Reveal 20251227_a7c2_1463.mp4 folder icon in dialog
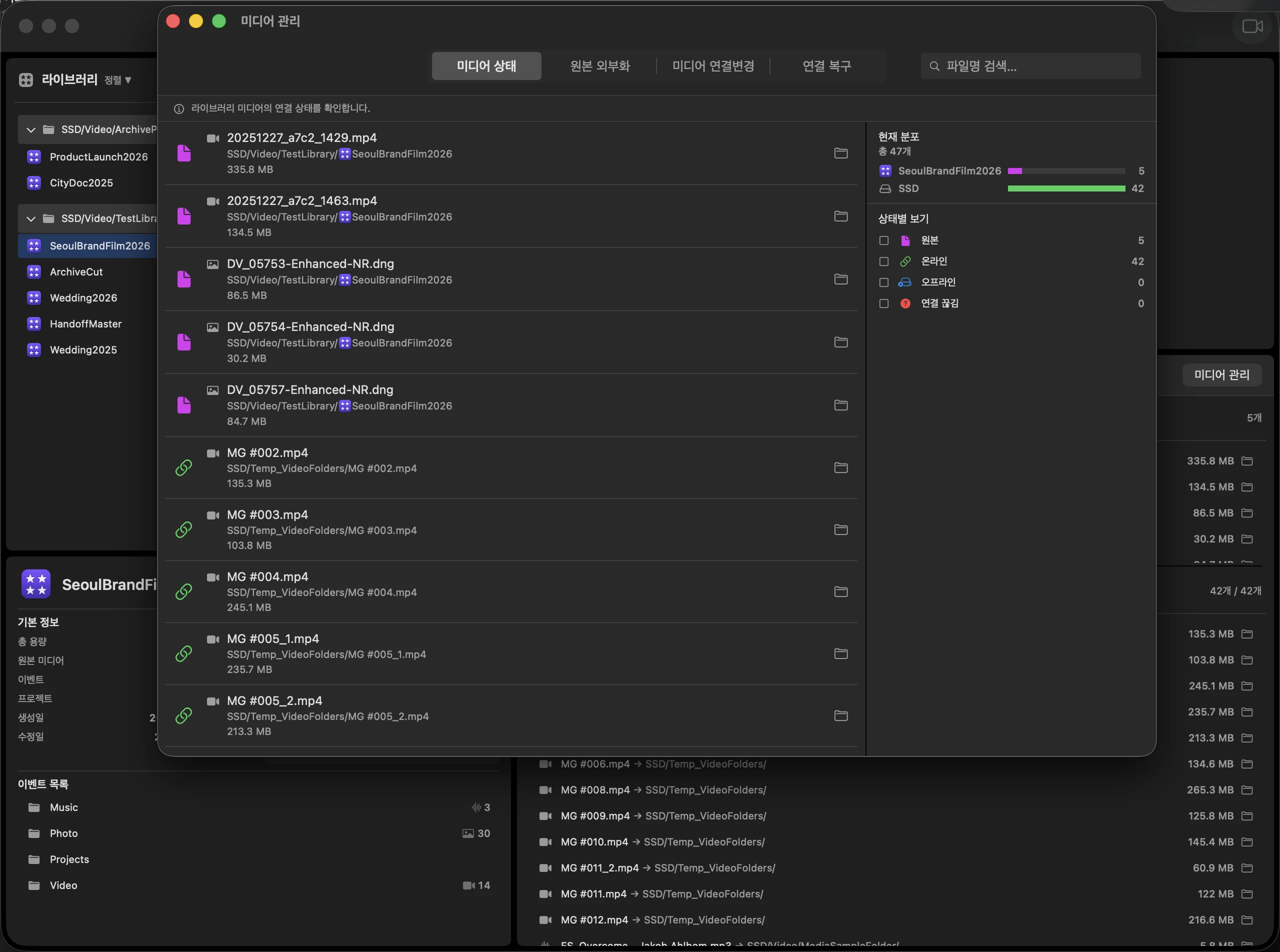The image size is (1280, 952). tap(841, 216)
